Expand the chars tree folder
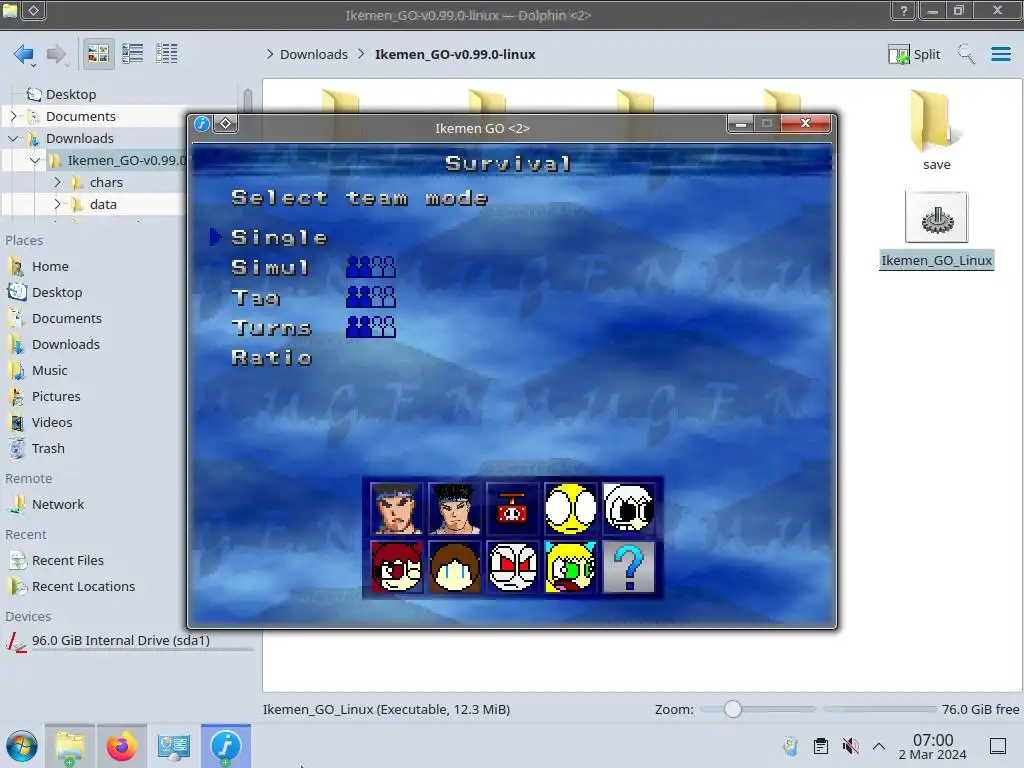1024x768 pixels. (57, 182)
